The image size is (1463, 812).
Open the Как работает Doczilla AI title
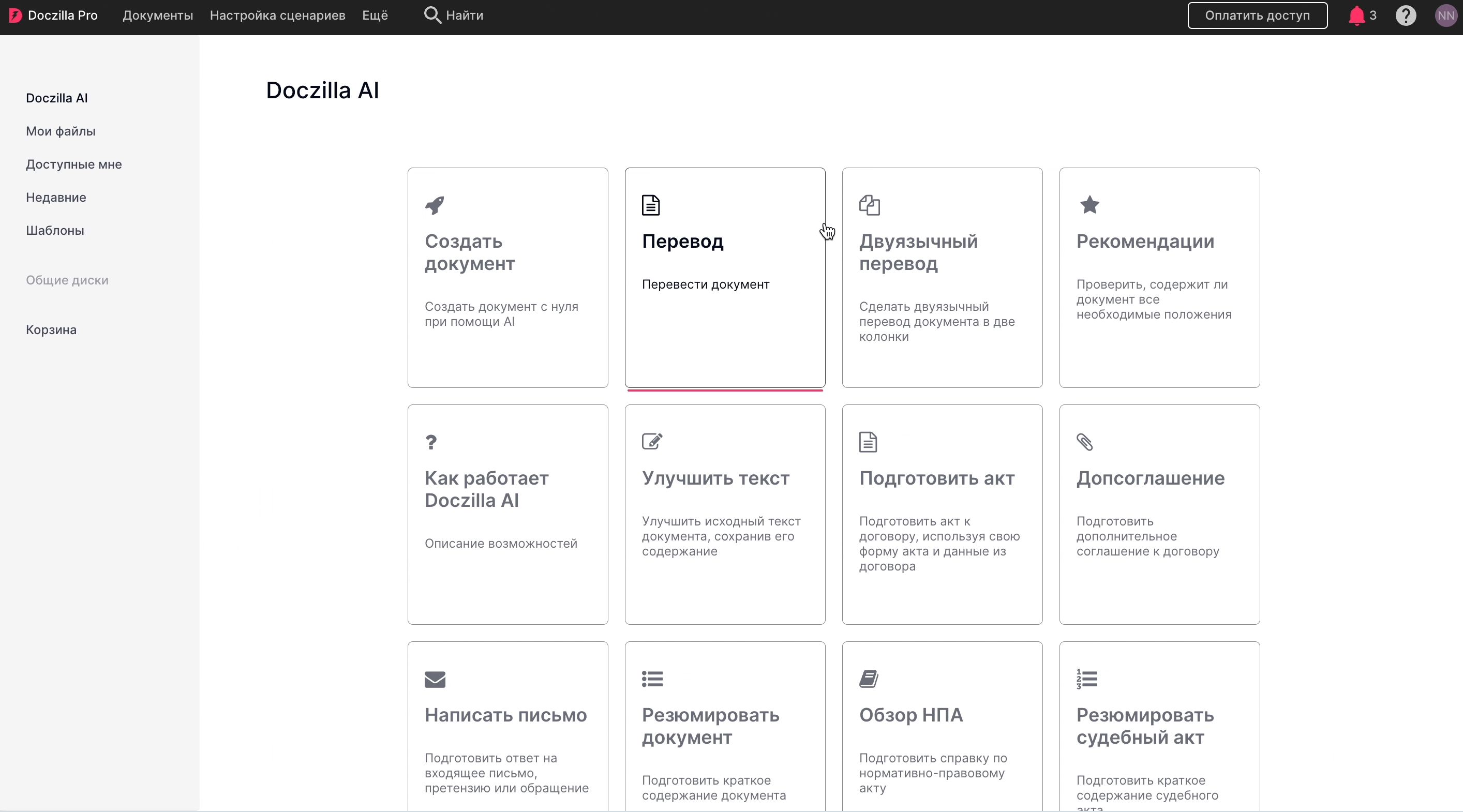(x=487, y=489)
